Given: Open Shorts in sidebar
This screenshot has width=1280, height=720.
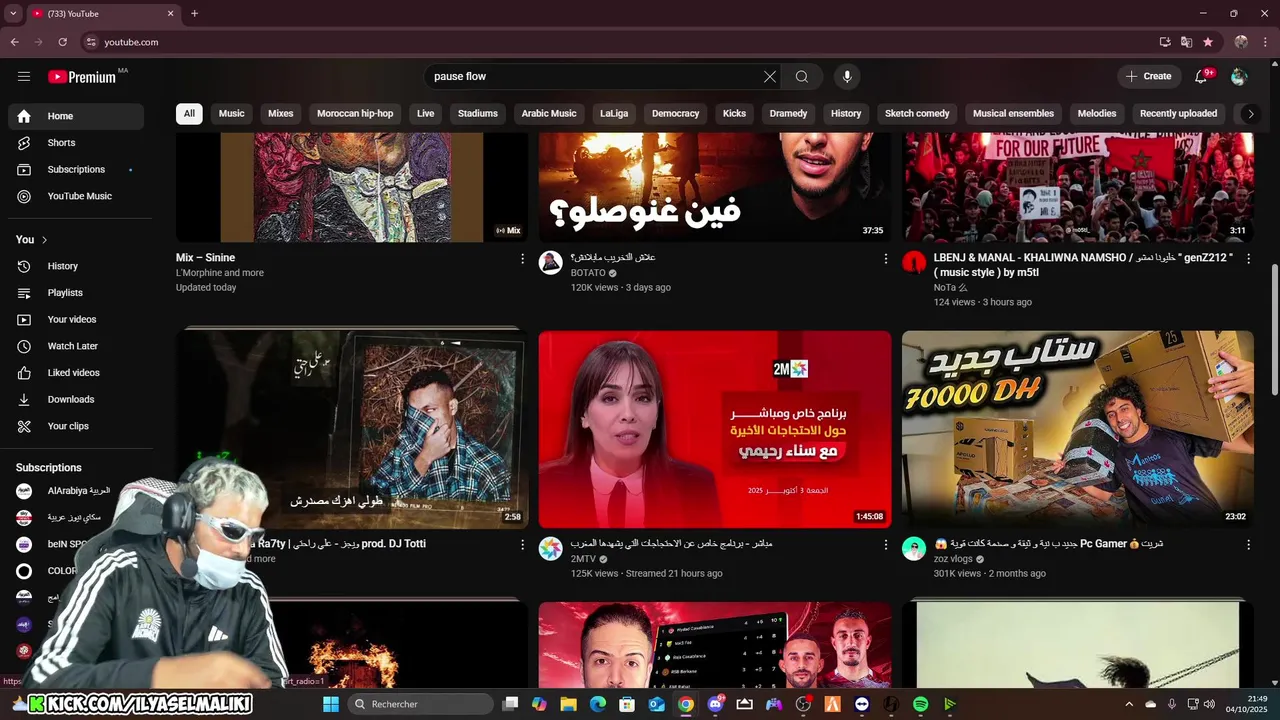Looking at the screenshot, I should click(x=76, y=143).
